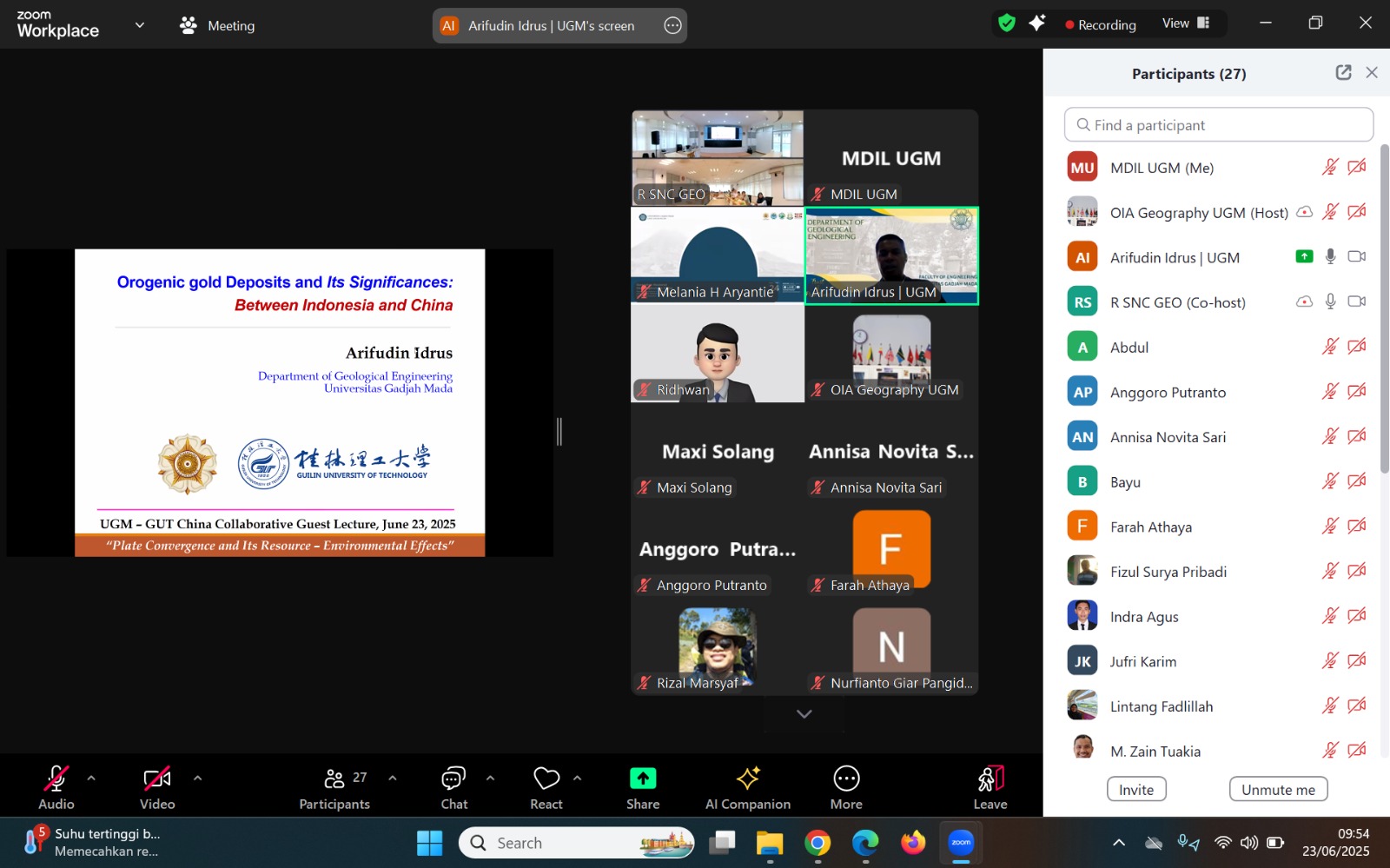Image resolution: width=1390 pixels, height=868 pixels.
Task: Click camera icon for Arifudin Idrus row
Action: point(1357,256)
